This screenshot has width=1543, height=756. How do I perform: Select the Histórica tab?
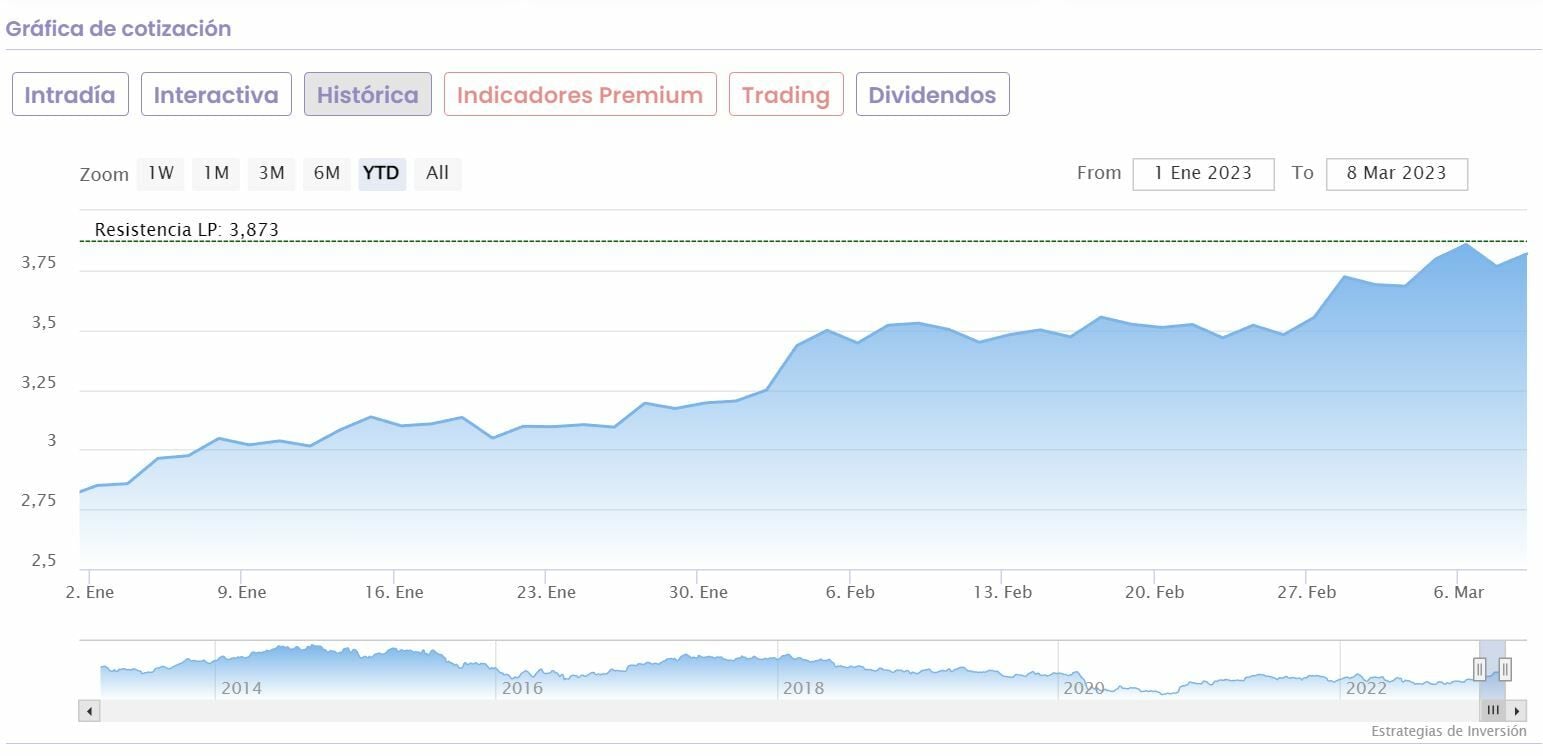pos(367,95)
